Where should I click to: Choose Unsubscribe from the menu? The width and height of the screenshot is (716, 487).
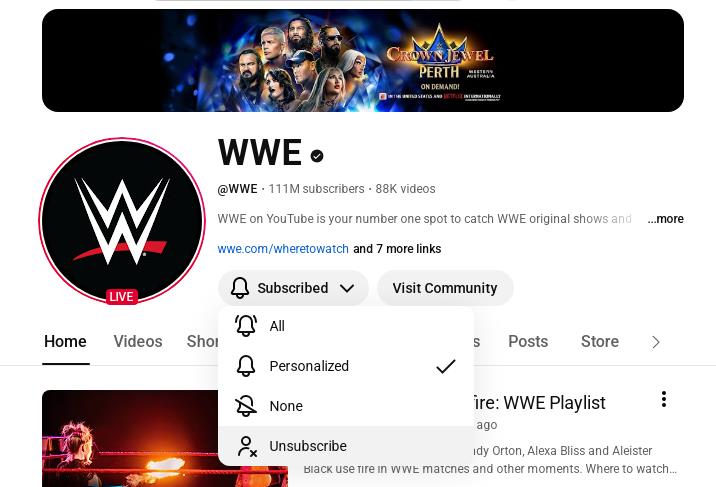point(346,446)
